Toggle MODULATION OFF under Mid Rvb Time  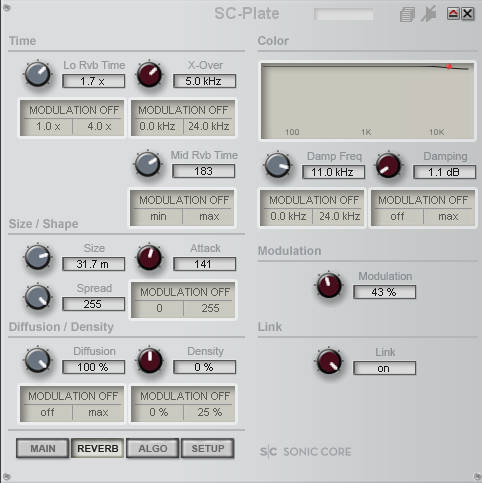pyautogui.click(x=184, y=200)
